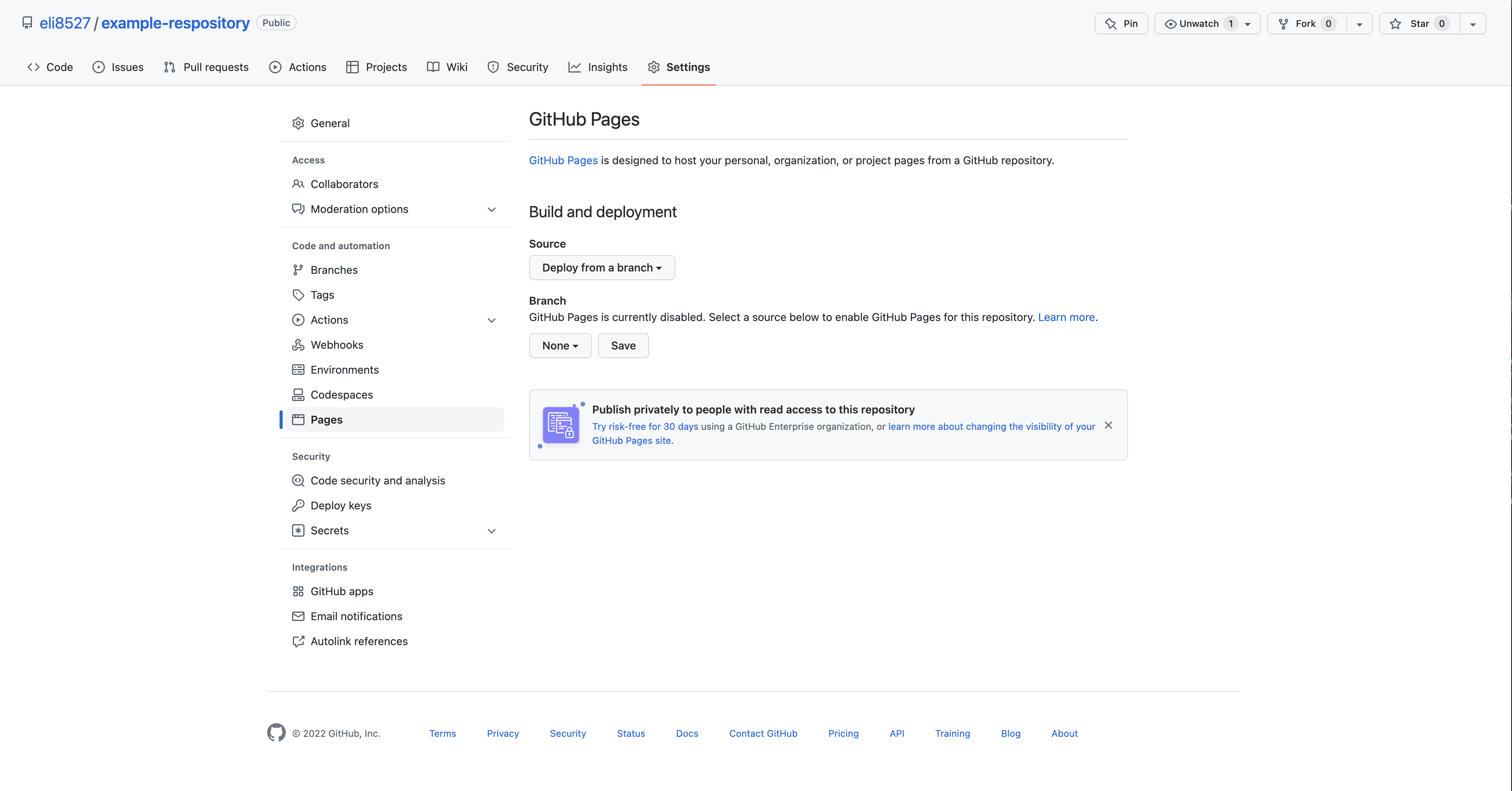The image size is (1512, 791).
Task: Click the Deploy keys key icon
Action: 298,505
